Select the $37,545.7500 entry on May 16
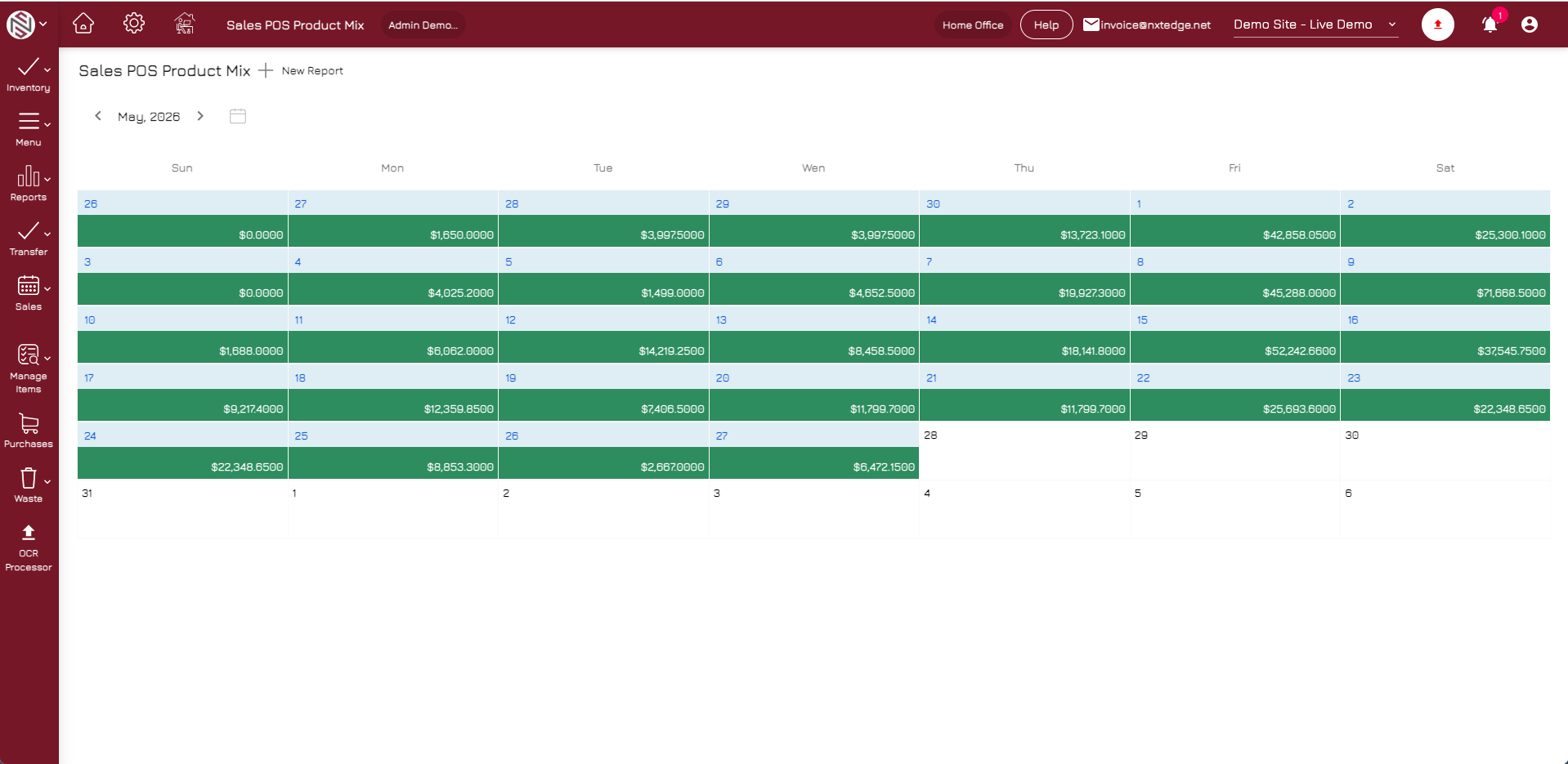This screenshot has width=1568, height=764. (1445, 346)
